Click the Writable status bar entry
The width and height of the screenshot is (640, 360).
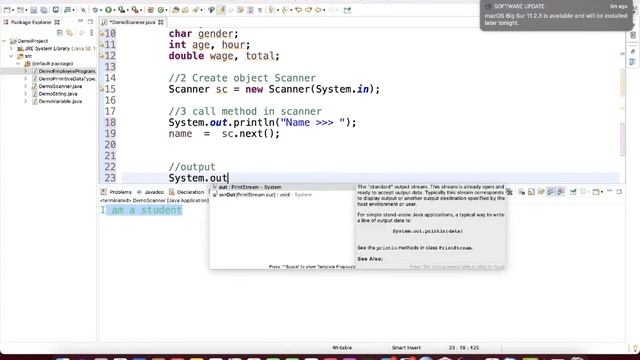tap(342, 348)
